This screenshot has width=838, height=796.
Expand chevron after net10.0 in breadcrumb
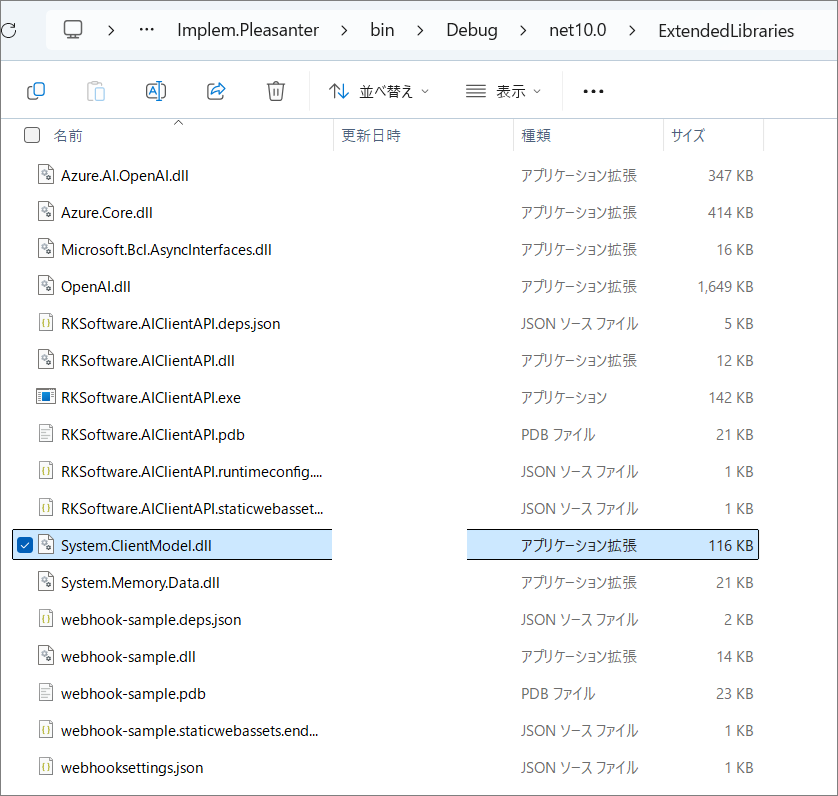coord(632,30)
